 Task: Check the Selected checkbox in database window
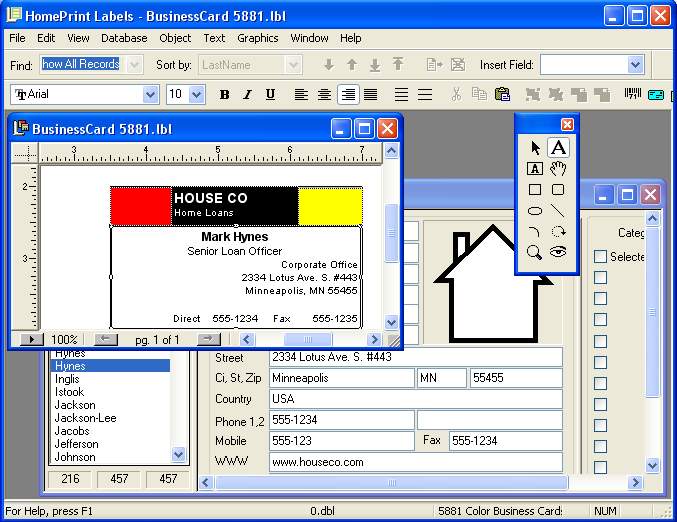(601, 256)
